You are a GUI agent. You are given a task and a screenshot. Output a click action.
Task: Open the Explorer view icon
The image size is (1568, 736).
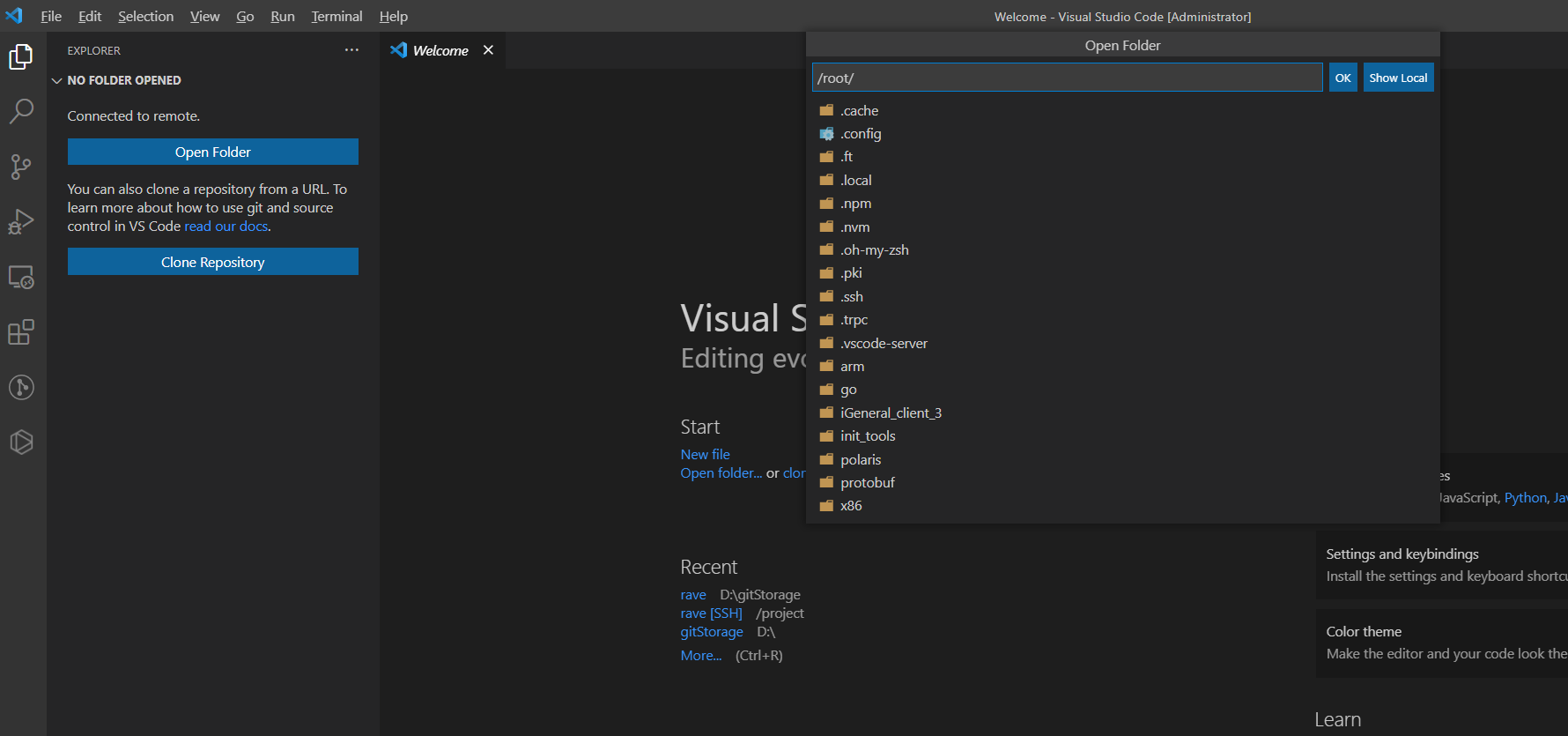click(21, 57)
